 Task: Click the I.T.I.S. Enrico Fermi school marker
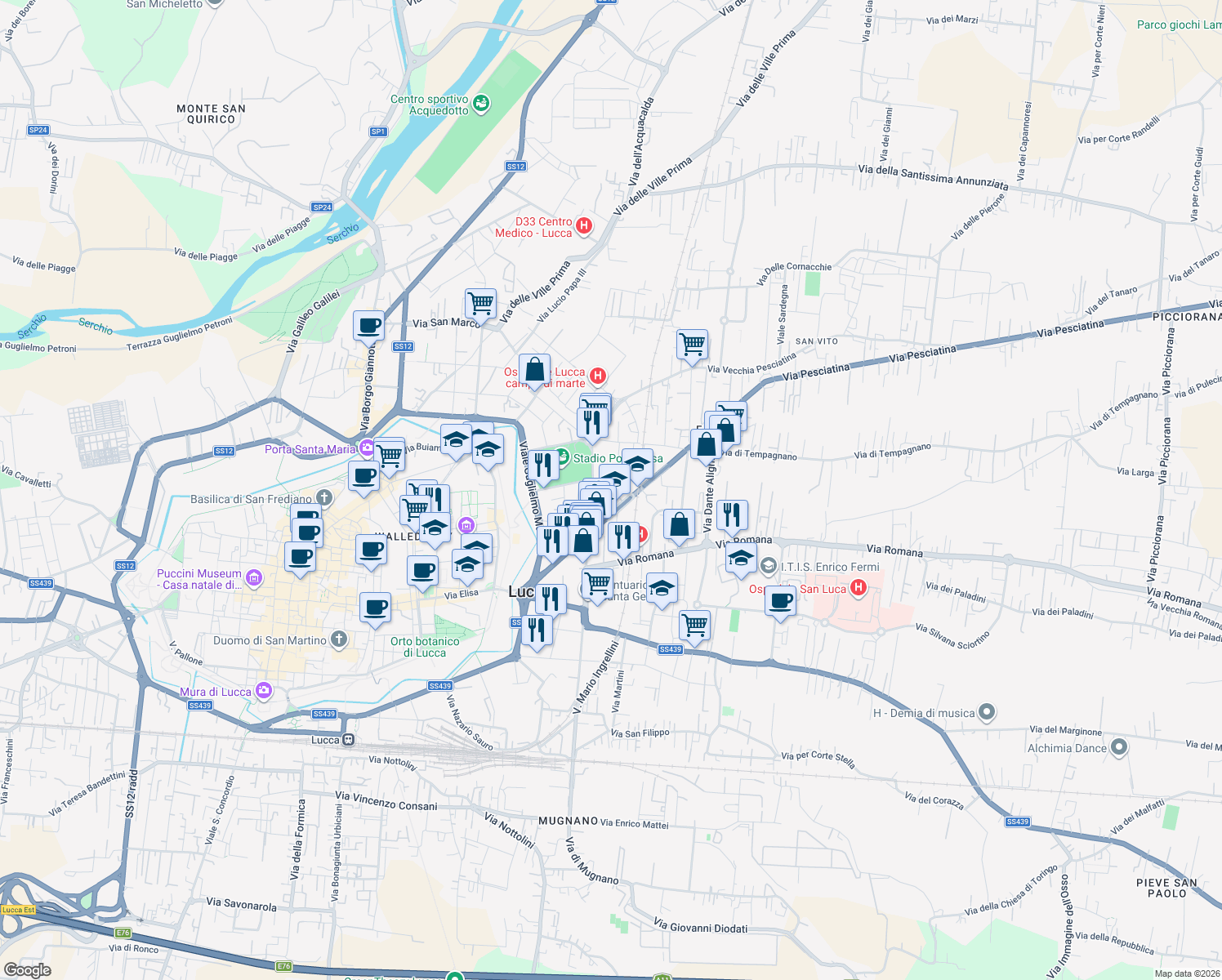pyautogui.click(x=768, y=563)
